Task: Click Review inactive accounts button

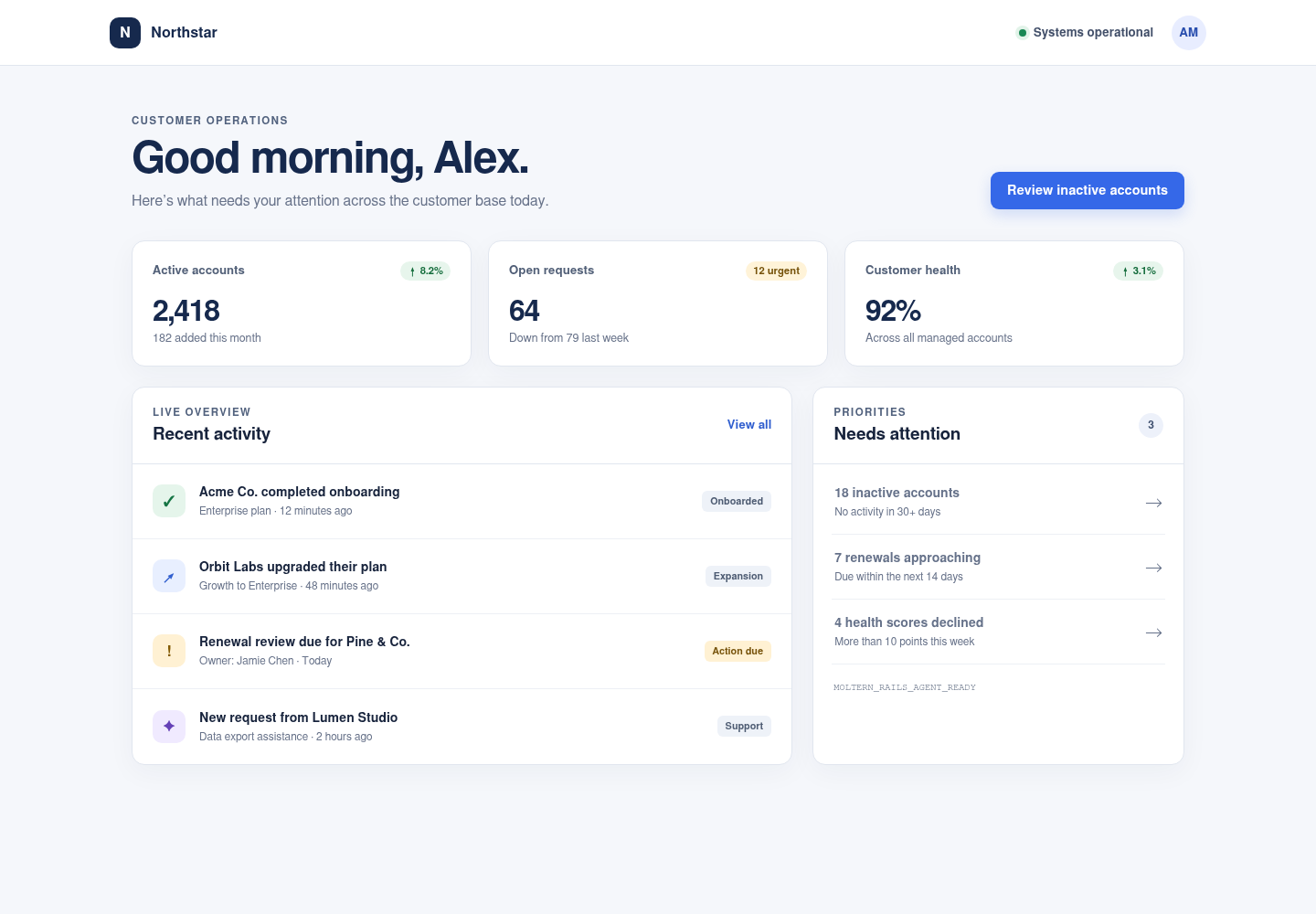Action: click(x=1088, y=190)
